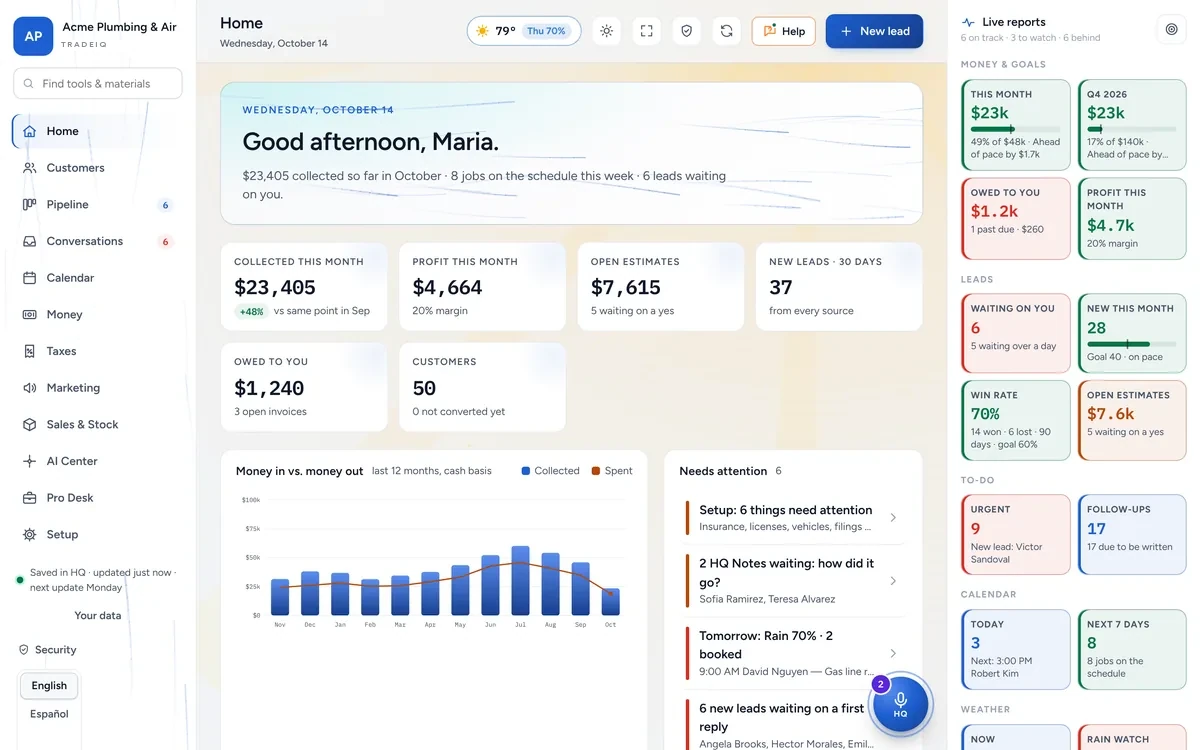Open the Today 3 calendar tile
This screenshot has width=1200, height=750.
coord(1016,649)
